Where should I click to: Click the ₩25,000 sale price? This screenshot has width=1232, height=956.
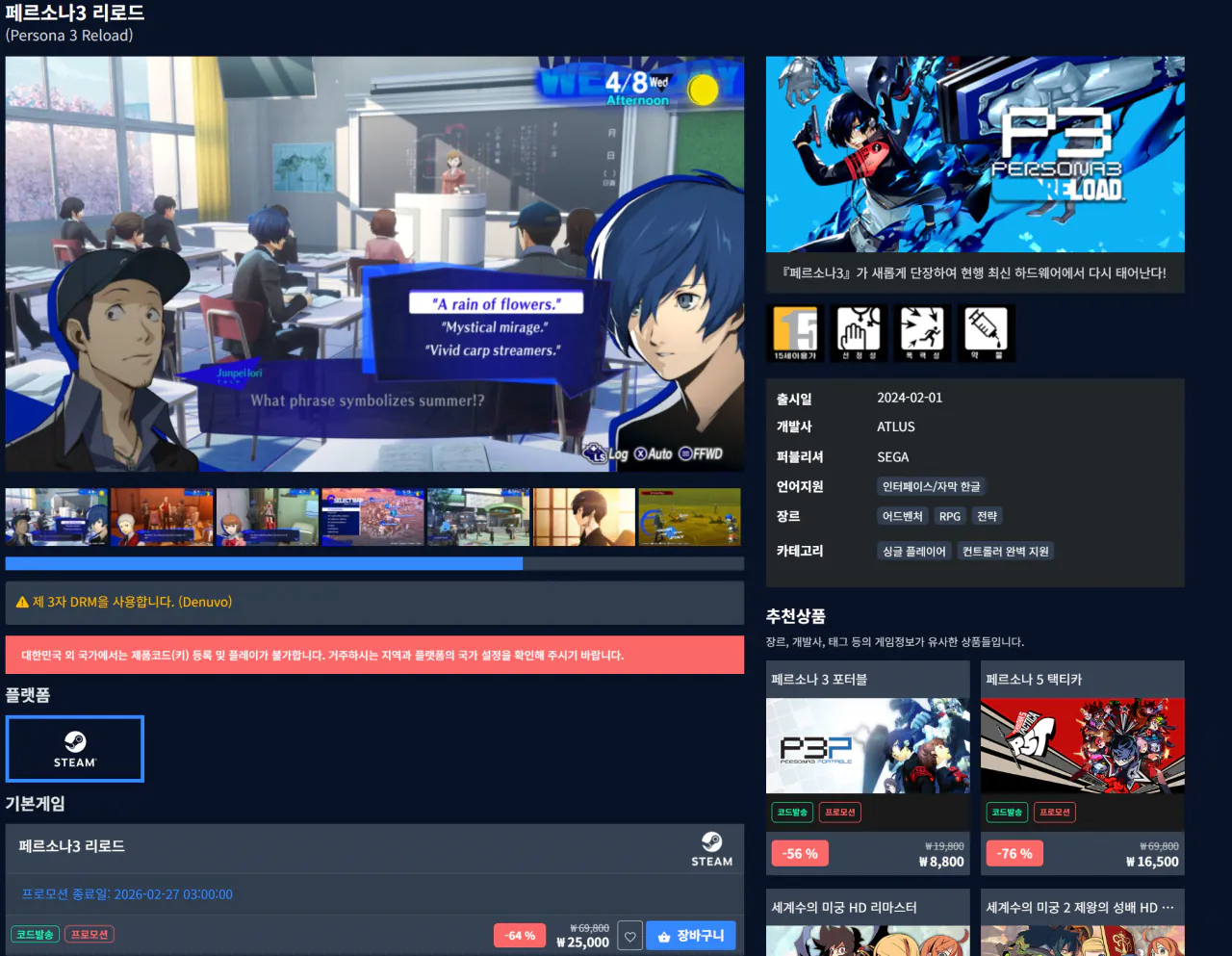point(583,943)
